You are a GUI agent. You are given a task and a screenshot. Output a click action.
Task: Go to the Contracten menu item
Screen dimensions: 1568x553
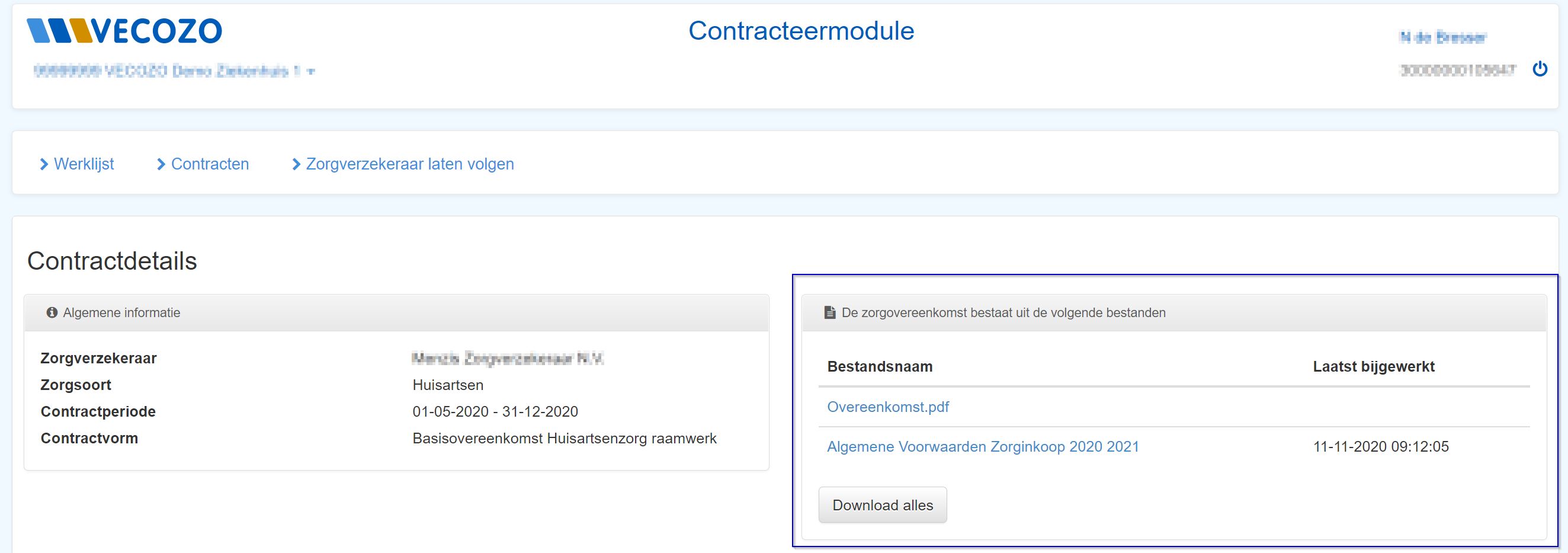click(203, 164)
